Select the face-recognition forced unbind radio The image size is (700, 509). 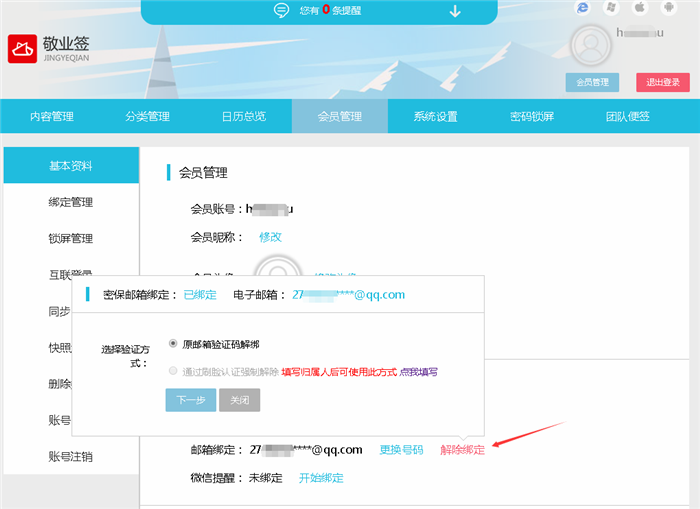point(174,371)
